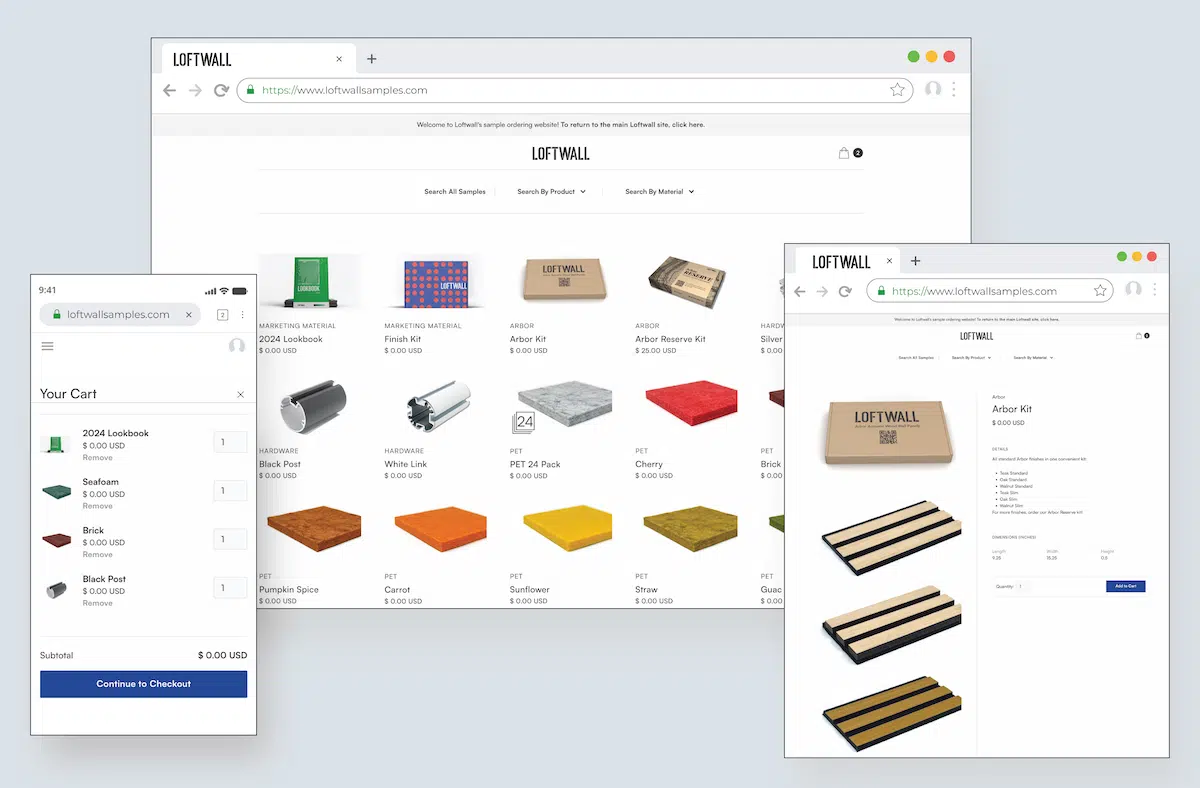Viewport: 1200px width, 788px height.
Task: Select Search All Samples menu item
Action: point(454,192)
